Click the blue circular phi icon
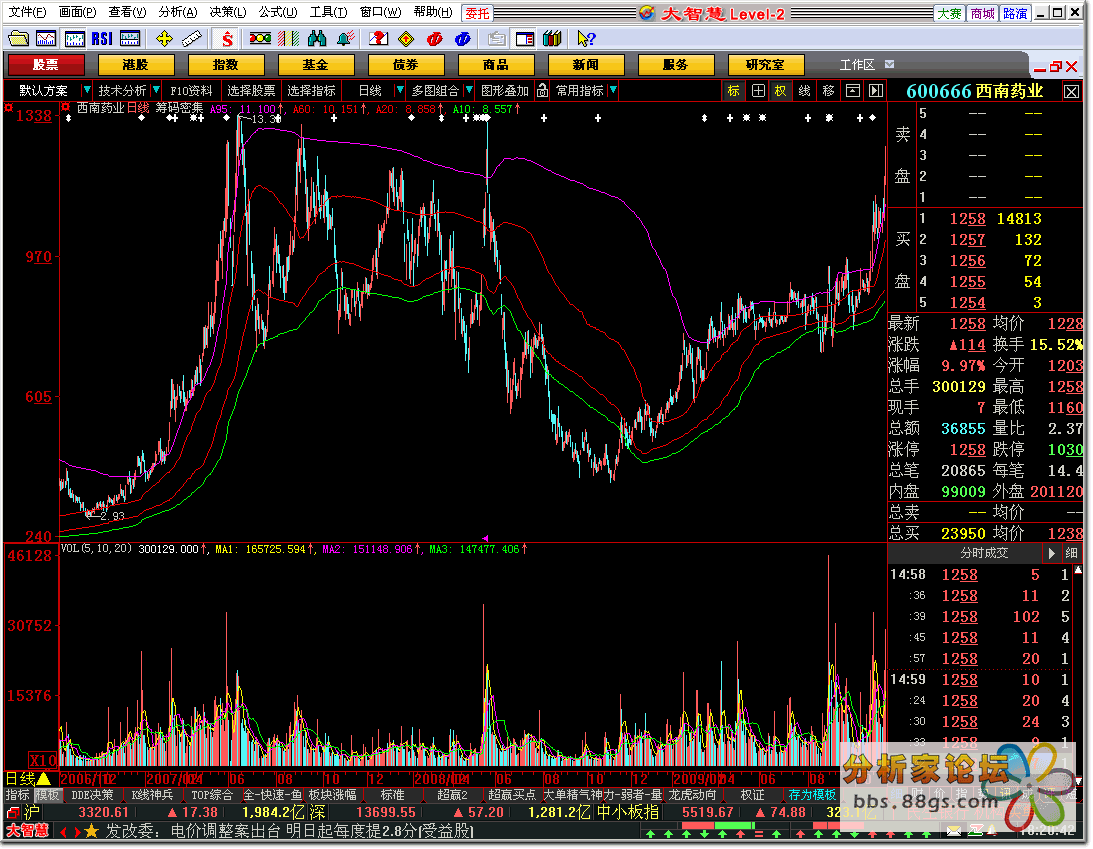The width and height of the screenshot is (1093, 849). [462, 39]
